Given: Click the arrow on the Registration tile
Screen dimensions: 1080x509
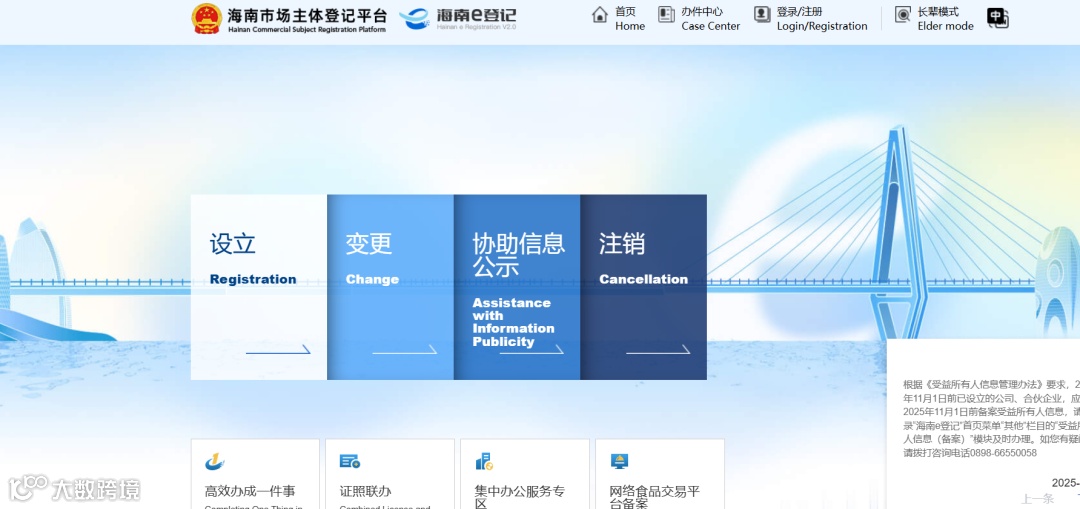Looking at the screenshot, I should (278, 350).
